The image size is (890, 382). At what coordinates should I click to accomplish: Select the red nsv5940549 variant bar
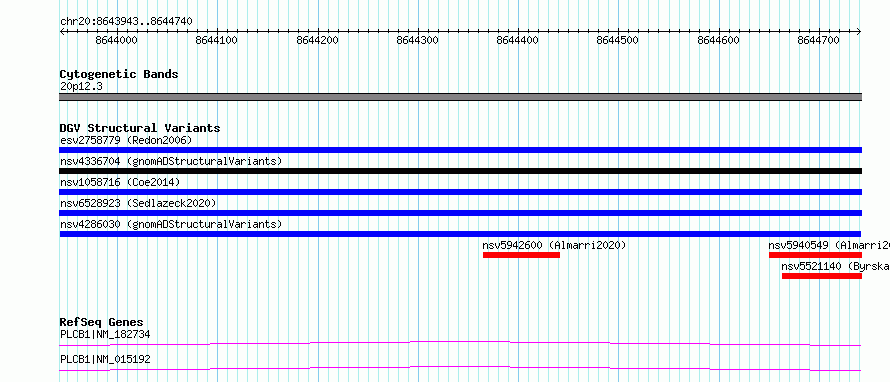coord(815,255)
